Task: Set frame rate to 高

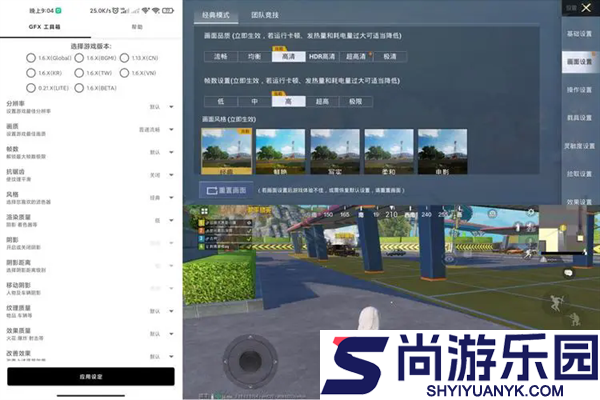Action: [x=289, y=101]
